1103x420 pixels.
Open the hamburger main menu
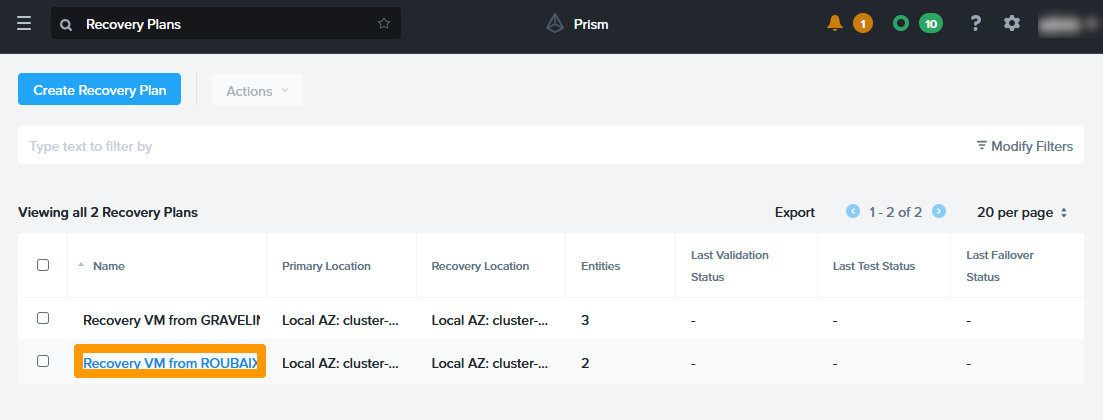(24, 24)
